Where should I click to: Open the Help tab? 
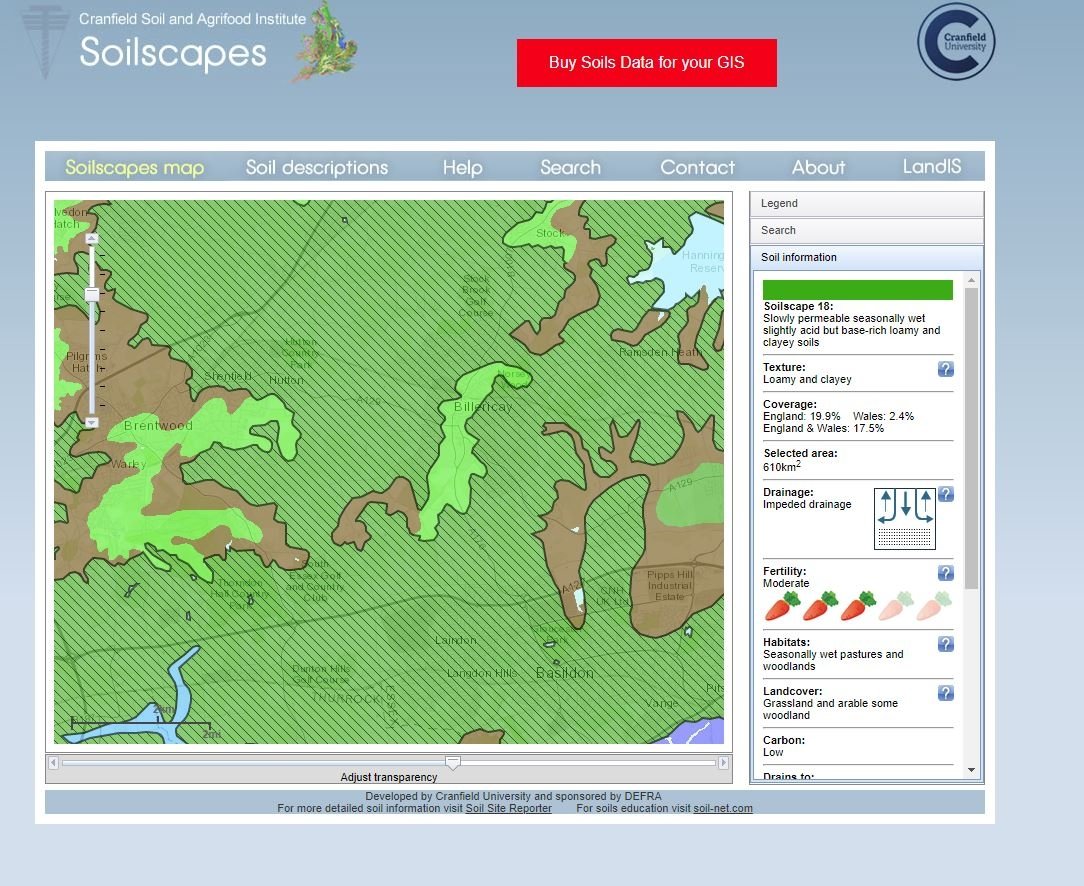[x=462, y=167]
